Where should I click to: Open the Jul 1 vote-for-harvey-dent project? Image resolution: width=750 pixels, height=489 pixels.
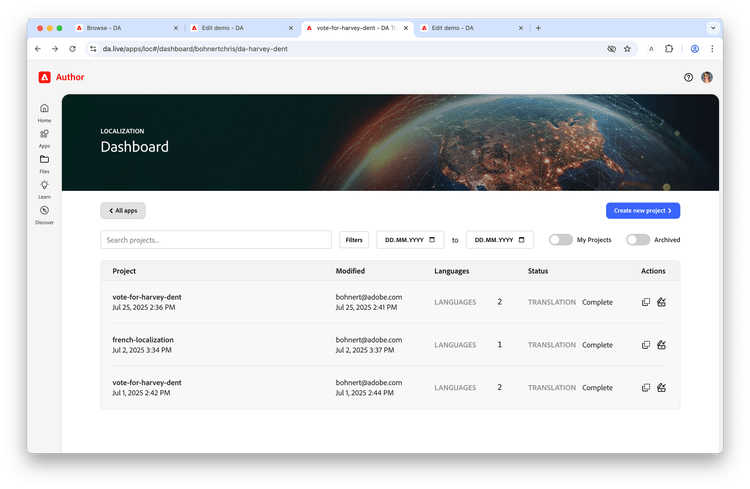[147, 383]
